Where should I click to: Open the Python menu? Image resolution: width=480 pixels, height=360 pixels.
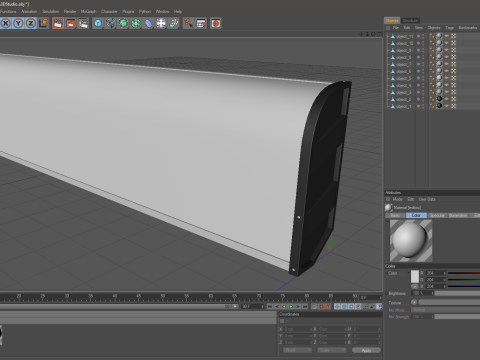pos(145,11)
